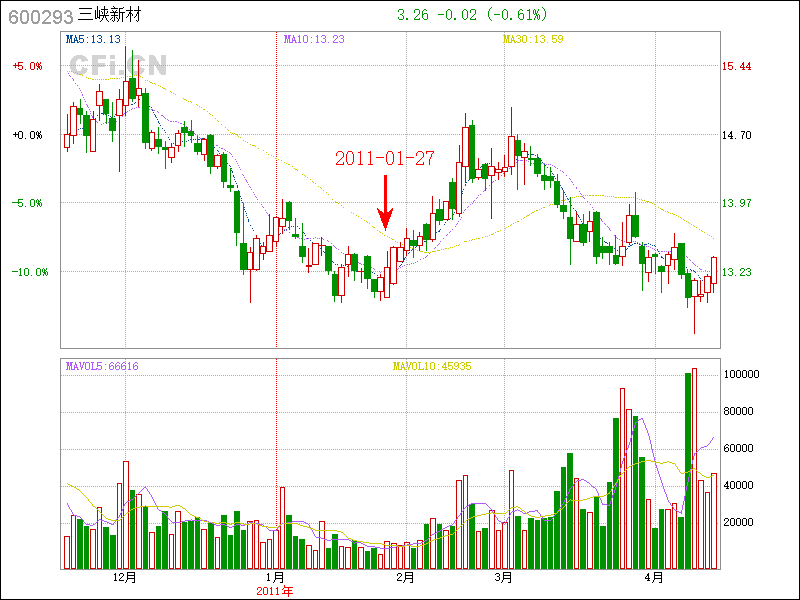The image size is (800, 600).
Task: Select the 3月 time axis label
Action: (504, 578)
